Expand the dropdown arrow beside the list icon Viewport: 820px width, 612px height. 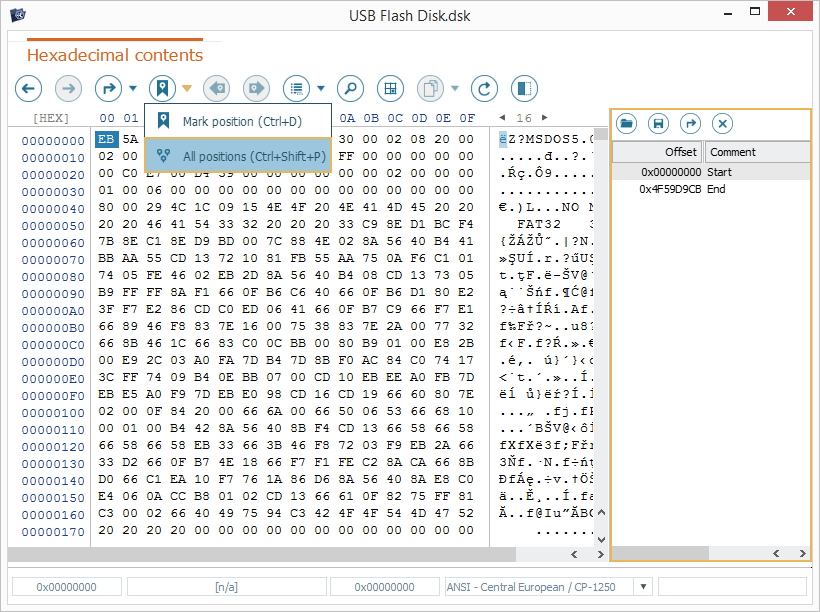click(x=321, y=88)
